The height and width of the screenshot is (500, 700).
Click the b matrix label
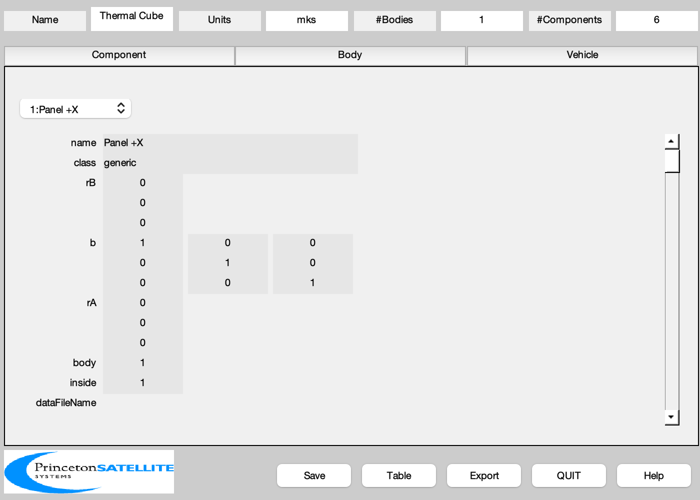coord(93,243)
